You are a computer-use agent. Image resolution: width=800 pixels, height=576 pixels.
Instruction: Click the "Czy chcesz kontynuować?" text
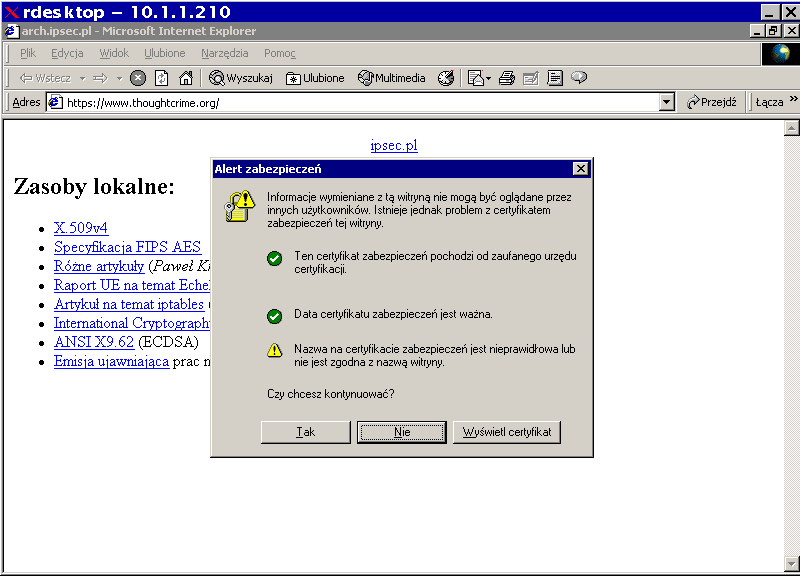pos(331,394)
